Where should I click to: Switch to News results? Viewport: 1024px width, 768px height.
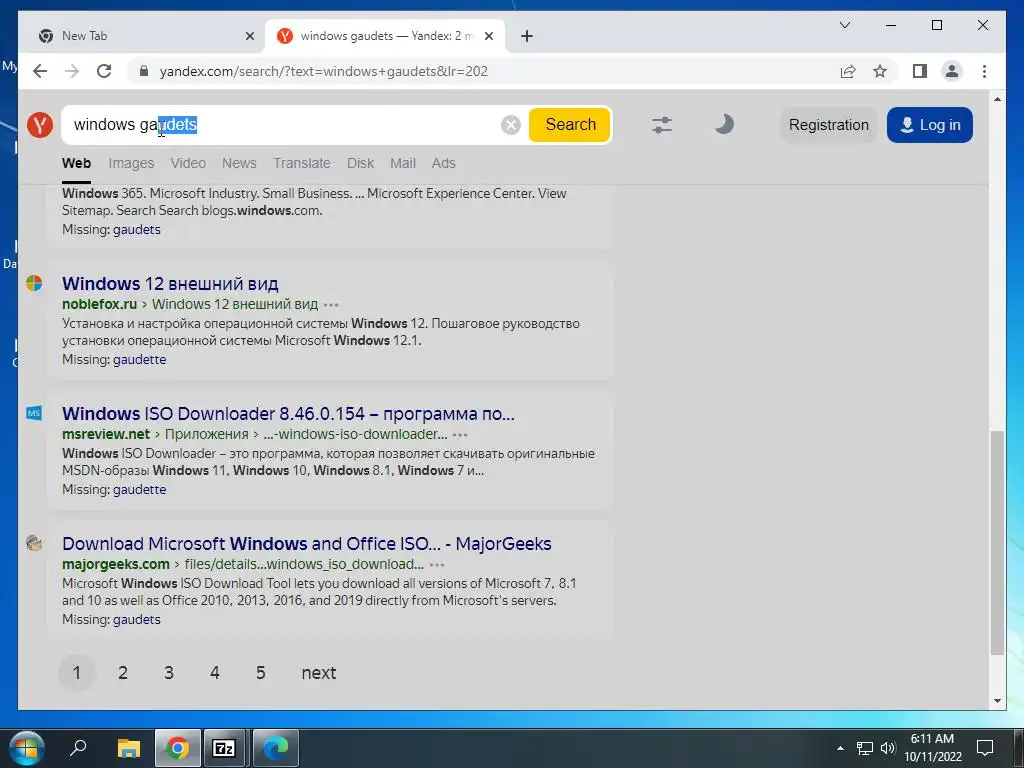(x=239, y=163)
